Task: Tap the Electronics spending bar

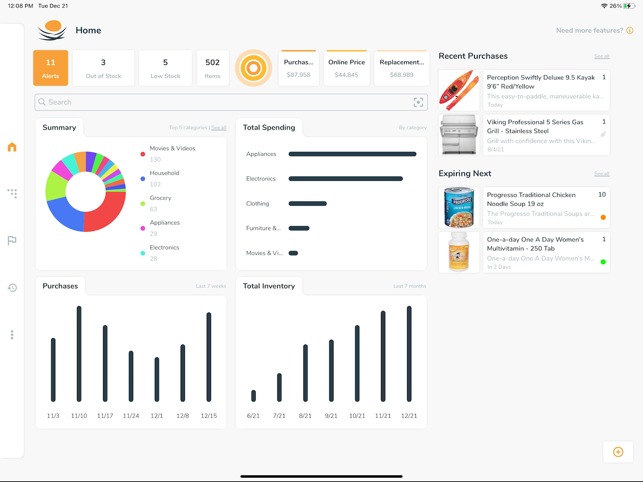Action: click(346, 178)
